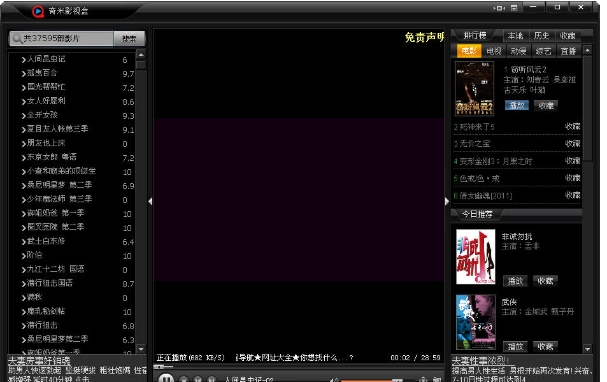Favorite 窃听风云2 with its 收藏 button
607x382 pixels.
point(546,105)
